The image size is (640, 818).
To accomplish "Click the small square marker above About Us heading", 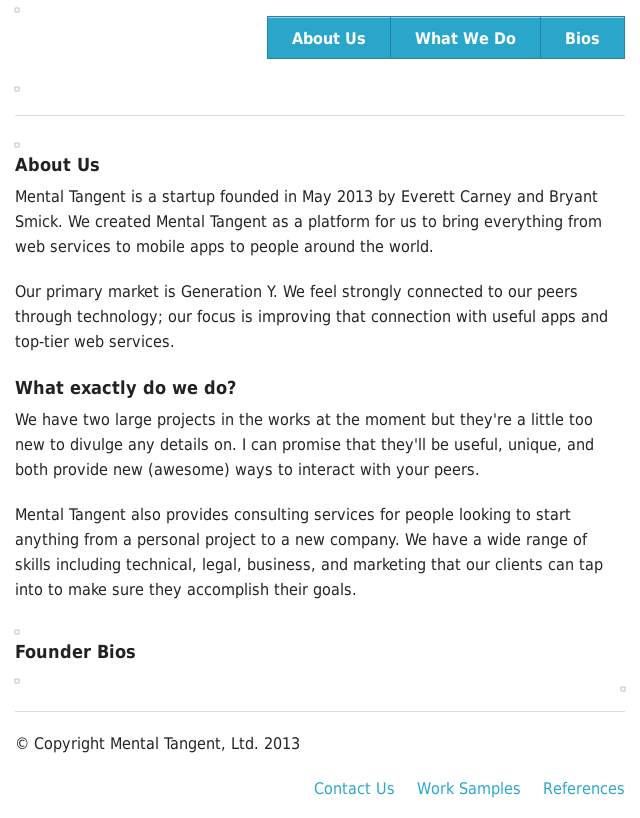I will click(x=17, y=145).
